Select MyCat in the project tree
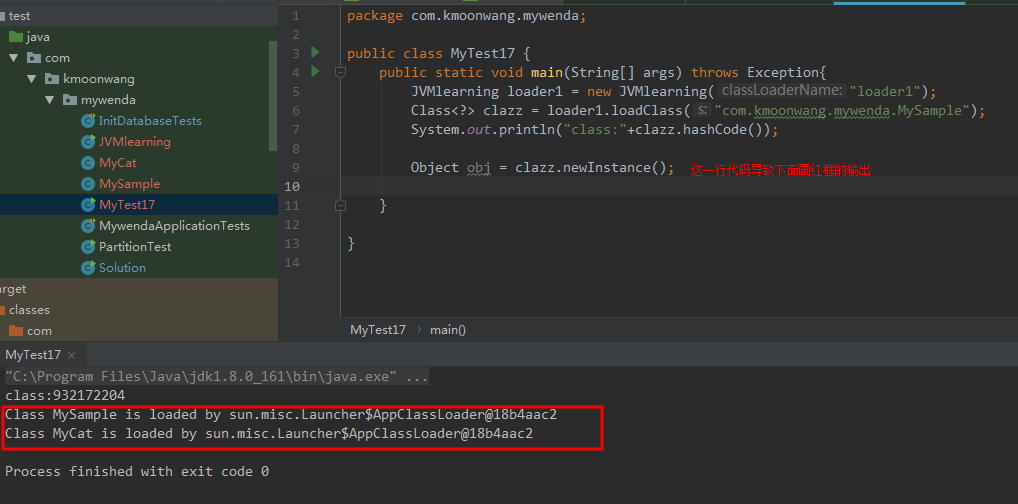 pyautogui.click(x=118, y=163)
